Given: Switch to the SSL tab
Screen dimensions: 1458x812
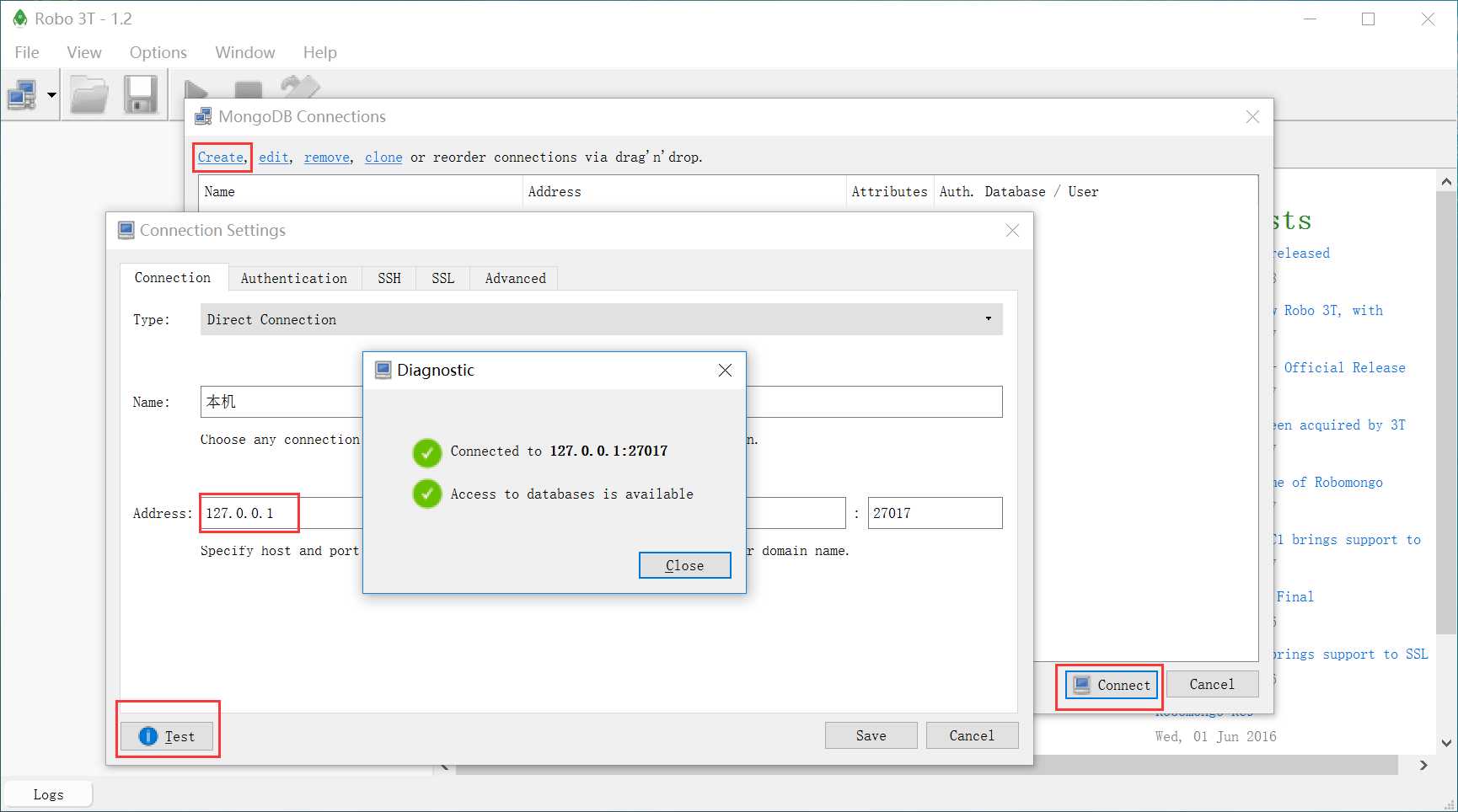Looking at the screenshot, I should 443,278.
